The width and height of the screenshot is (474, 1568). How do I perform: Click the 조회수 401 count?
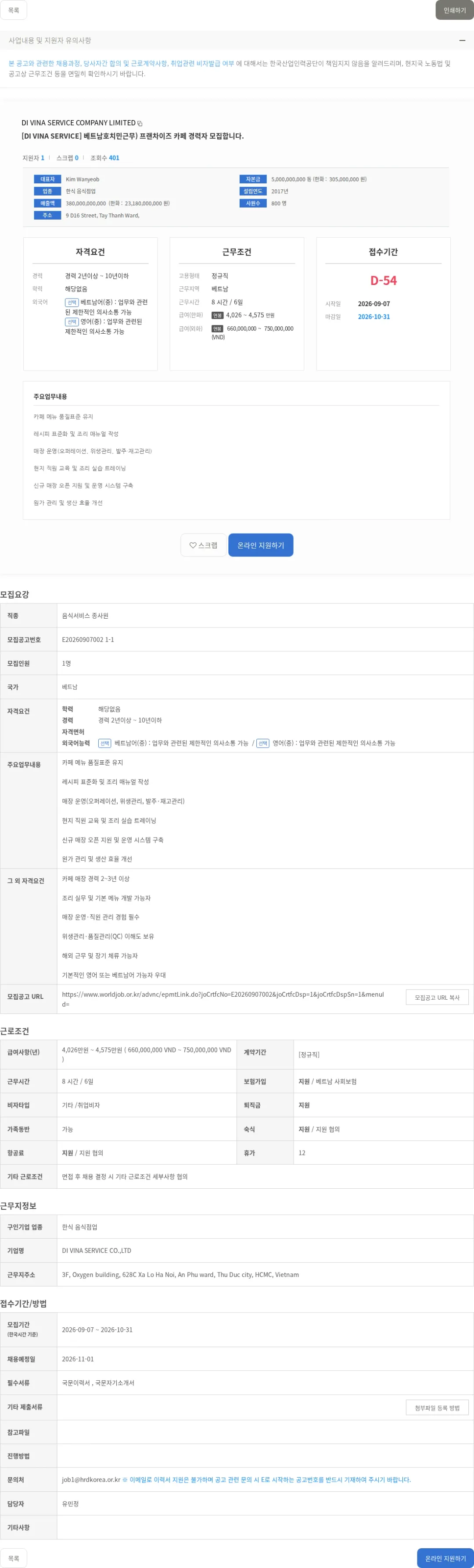(x=105, y=158)
